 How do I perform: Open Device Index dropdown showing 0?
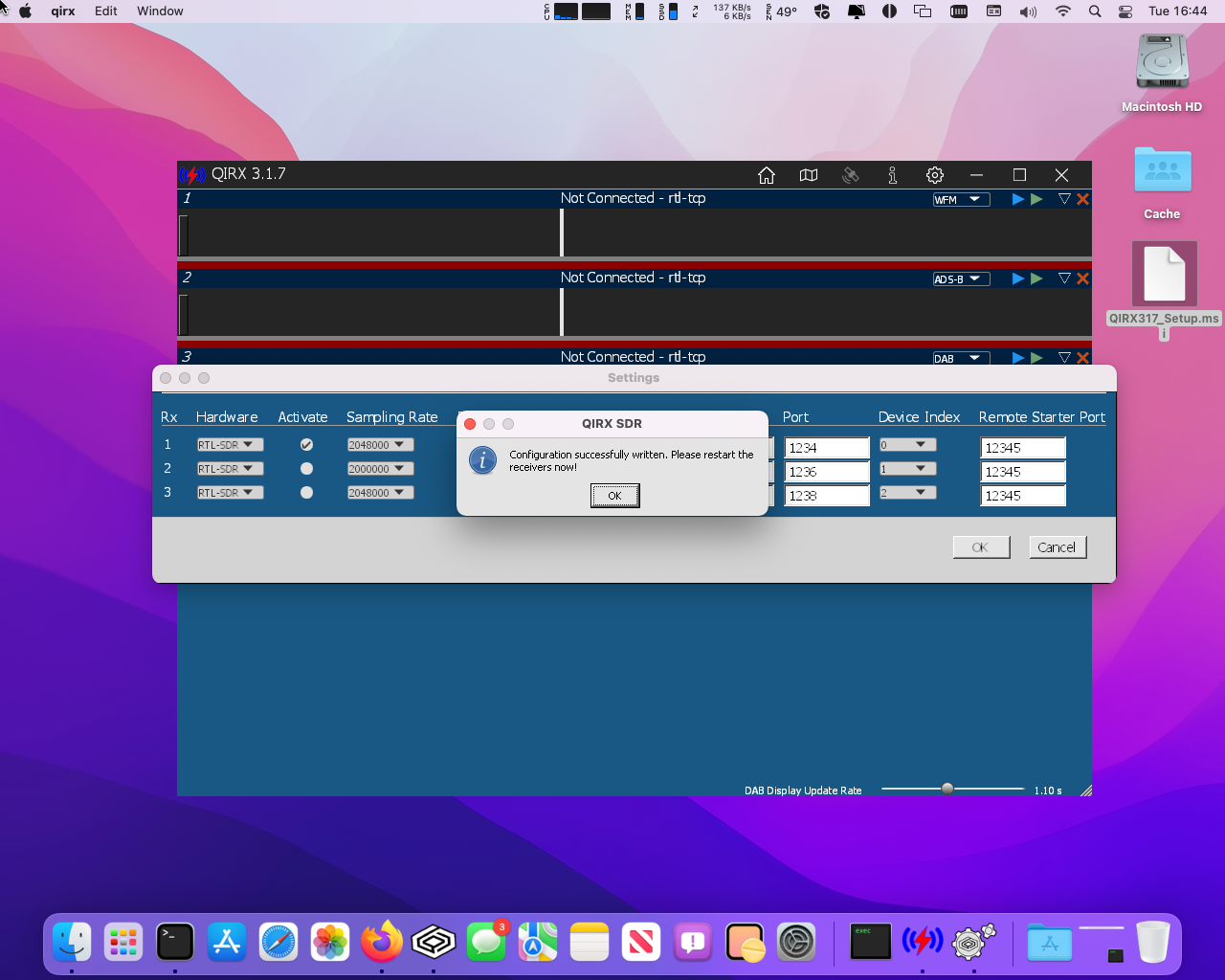point(907,445)
